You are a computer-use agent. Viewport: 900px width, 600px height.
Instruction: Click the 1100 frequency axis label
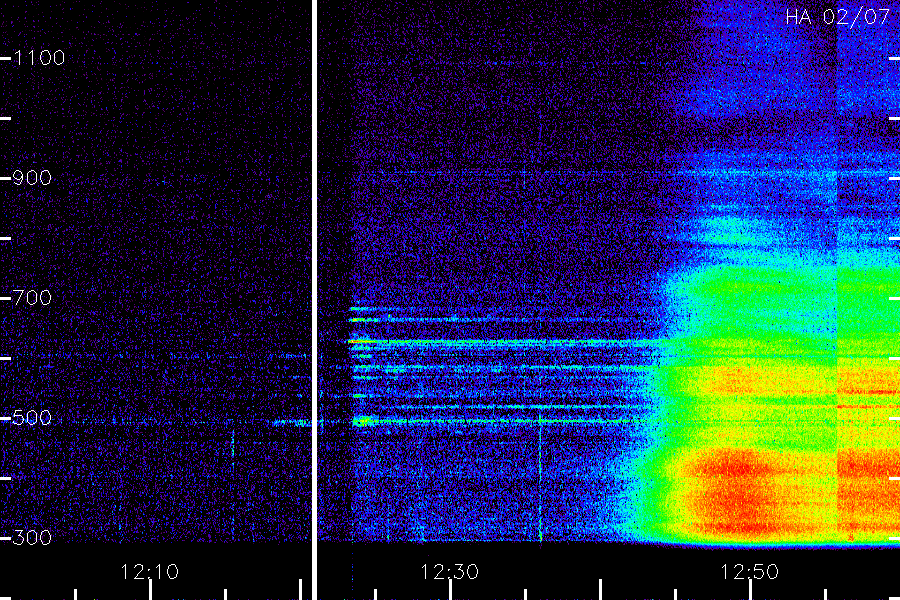39,58
